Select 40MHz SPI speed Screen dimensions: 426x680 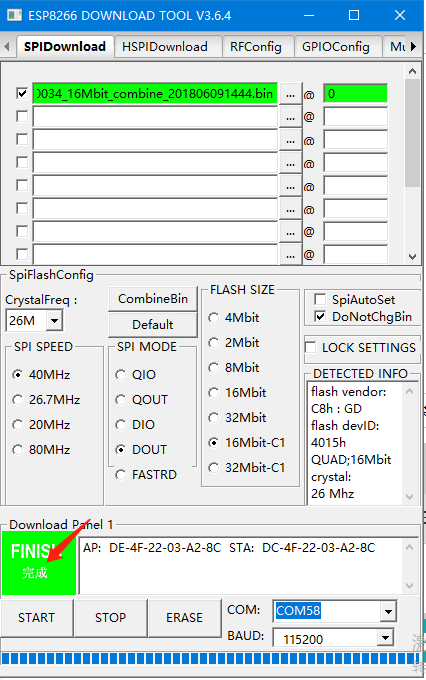pyautogui.click(x=42, y=375)
